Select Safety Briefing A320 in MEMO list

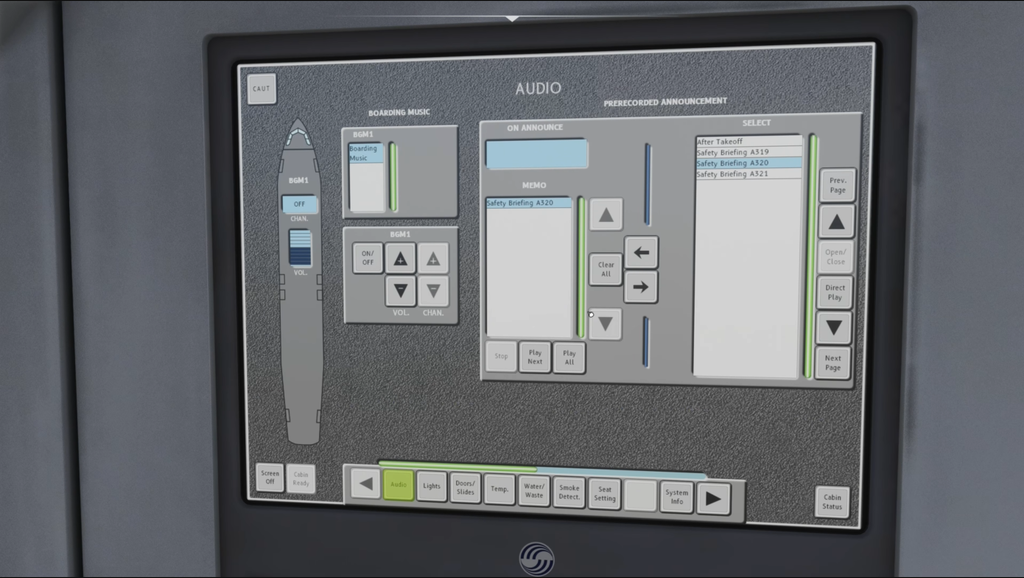[x=529, y=203]
